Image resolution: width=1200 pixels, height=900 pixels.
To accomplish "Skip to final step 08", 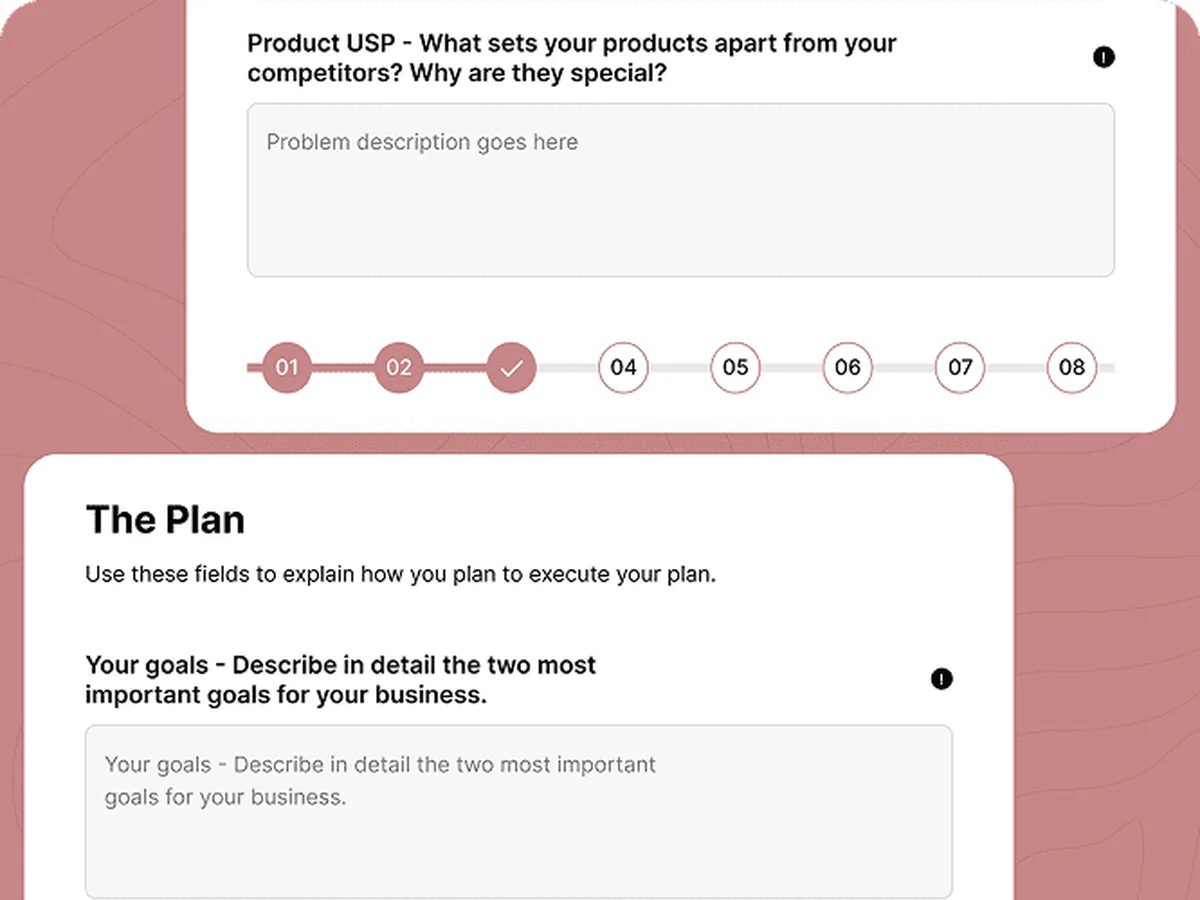I will (1072, 368).
